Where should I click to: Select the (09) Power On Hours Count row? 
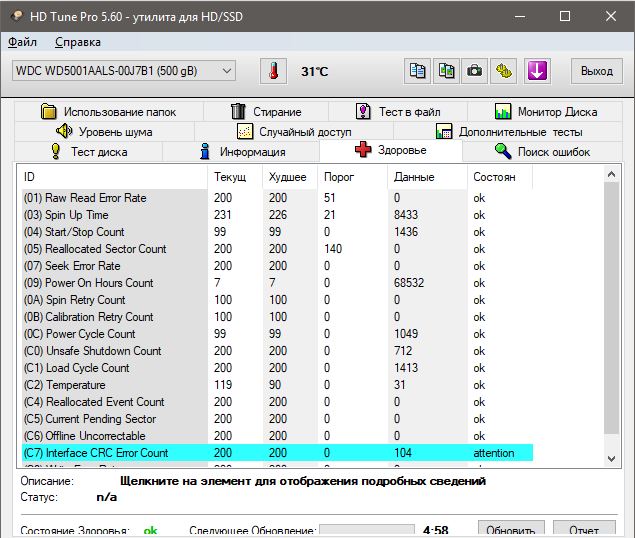(x=277, y=283)
